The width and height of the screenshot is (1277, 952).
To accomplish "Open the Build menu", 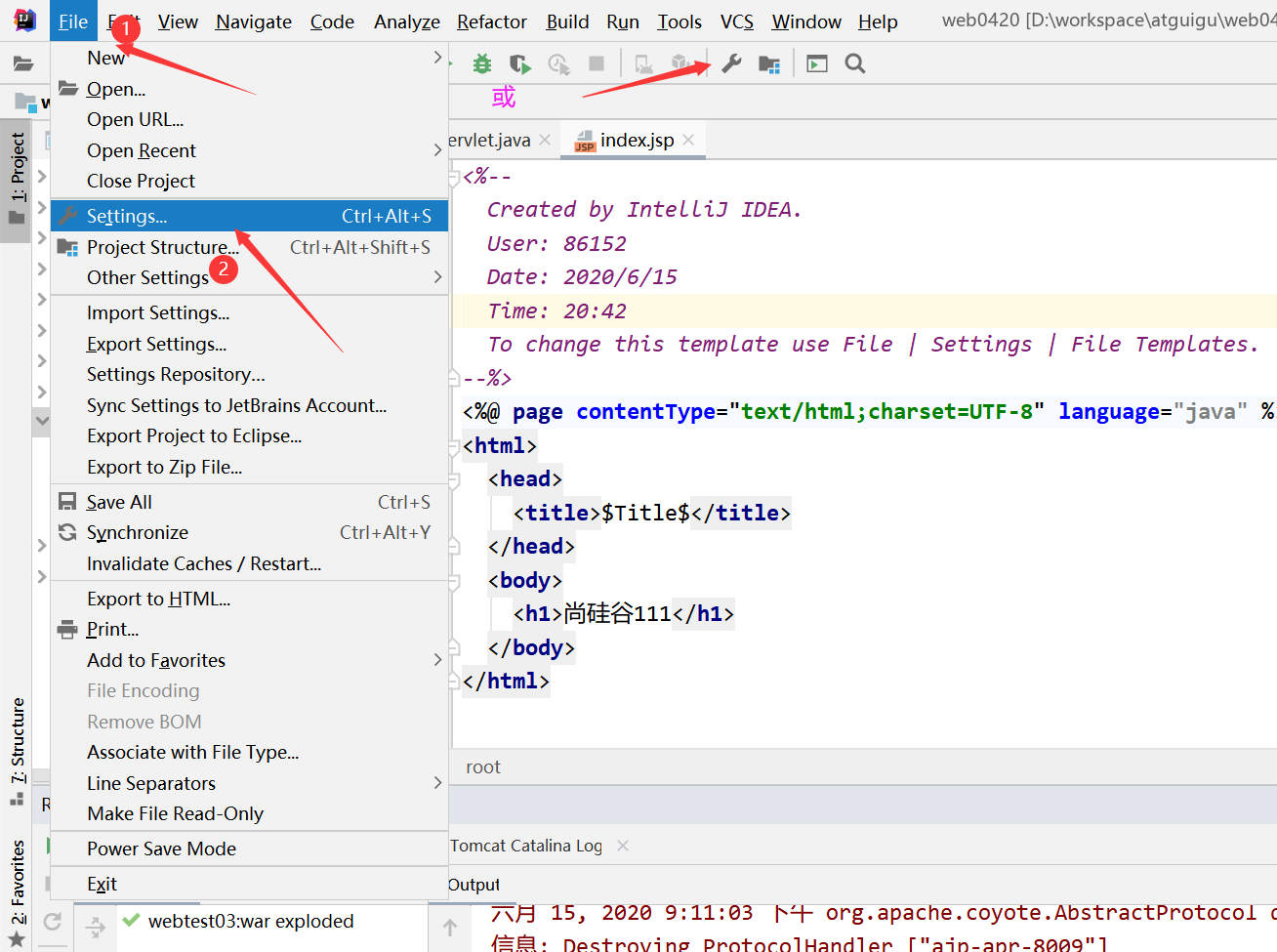I will pos(567,21).
